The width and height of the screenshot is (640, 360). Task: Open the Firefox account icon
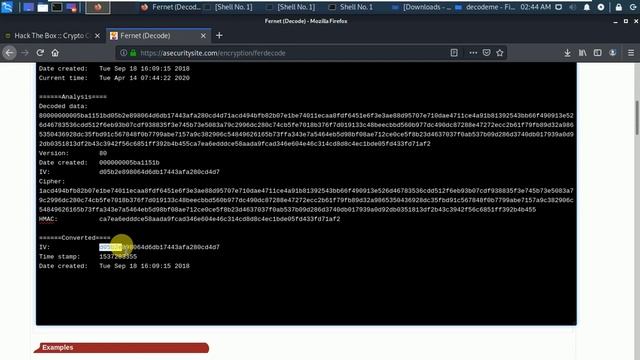pyautogui.click(x=613, y=53)
